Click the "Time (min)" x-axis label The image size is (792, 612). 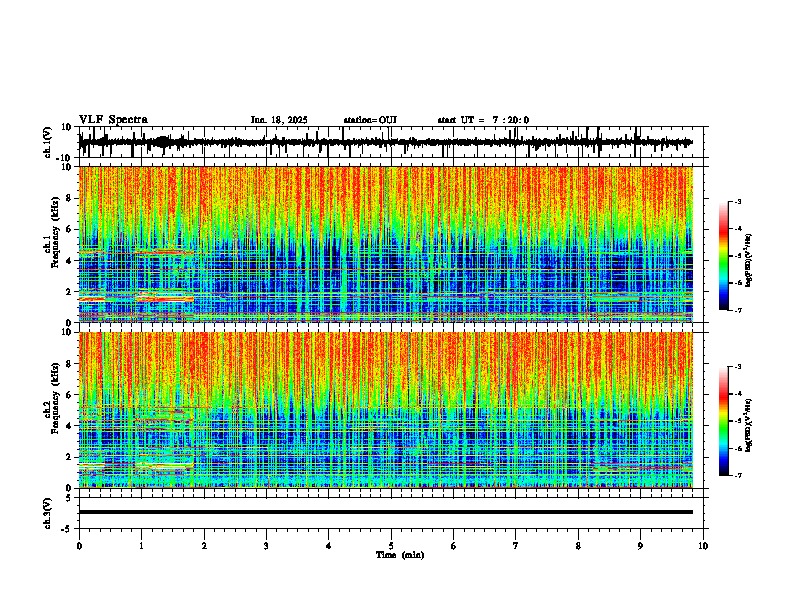[400, 555]
